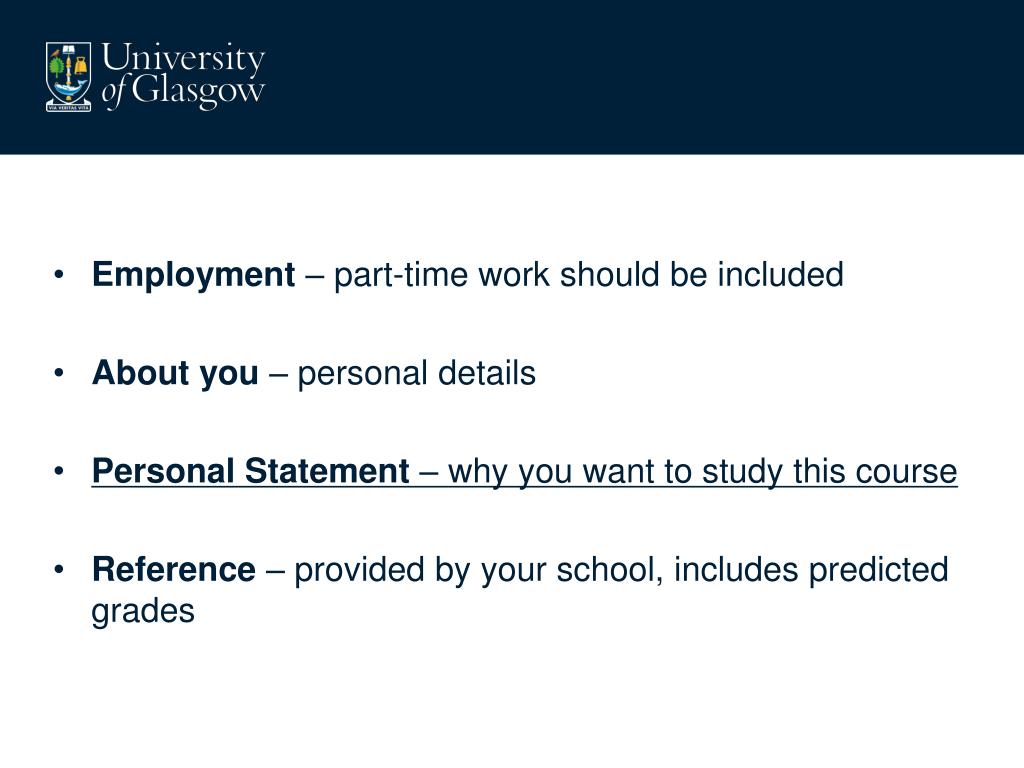
Task: Click the golden bell in the crest
Action: click(x=80, y=65)
